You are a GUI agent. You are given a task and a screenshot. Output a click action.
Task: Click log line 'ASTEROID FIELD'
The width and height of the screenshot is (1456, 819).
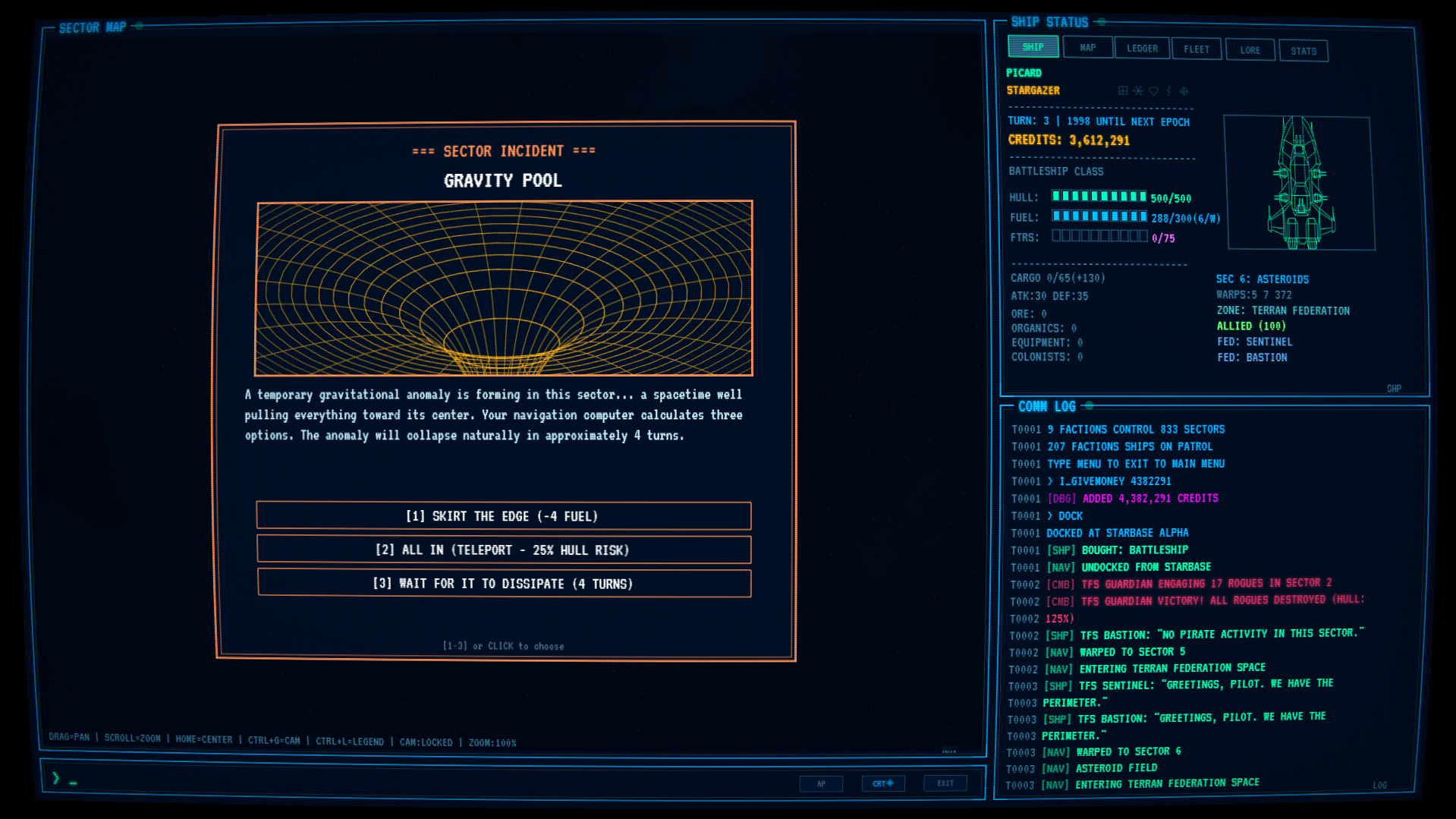tap(1116, 768)
